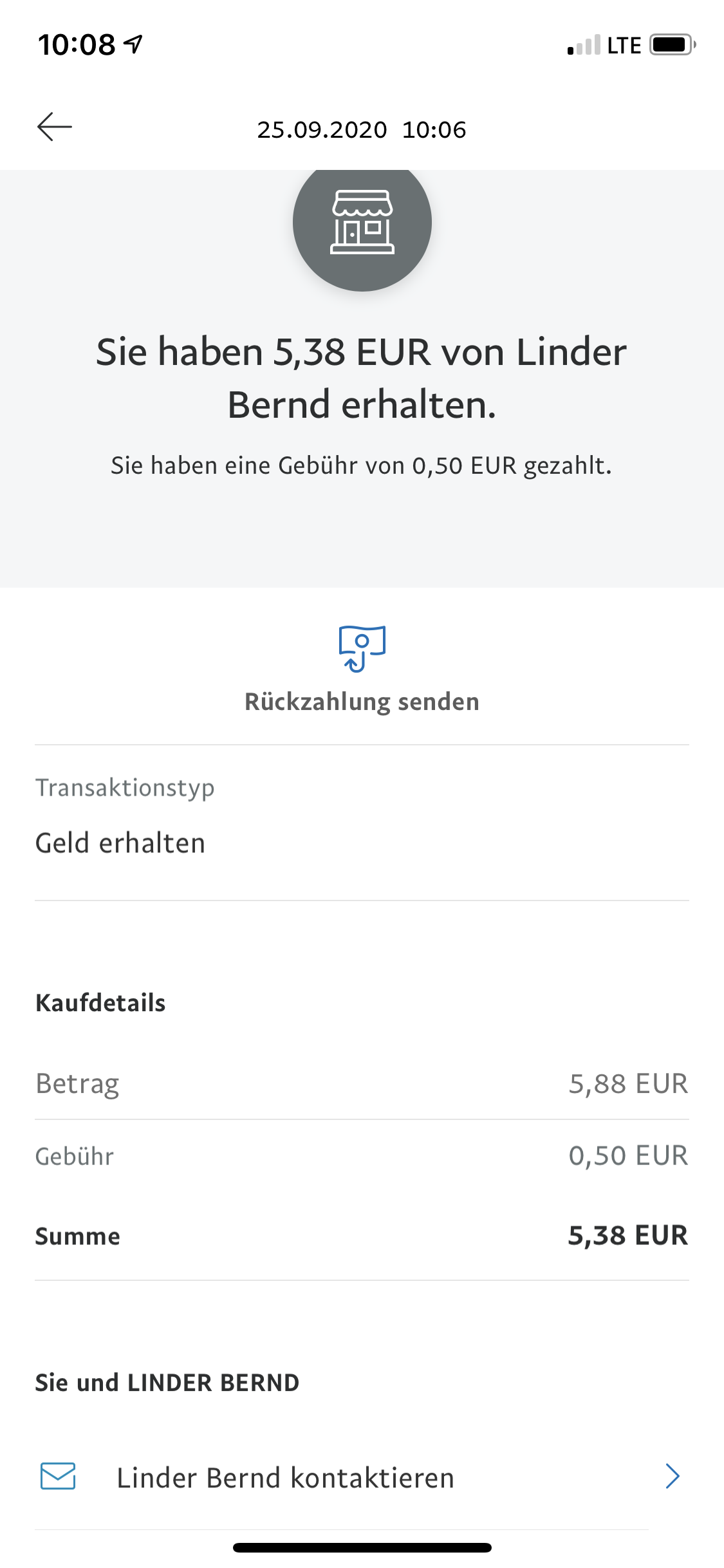Tap the "Kaufdetails" section heading

(100, 1003)
